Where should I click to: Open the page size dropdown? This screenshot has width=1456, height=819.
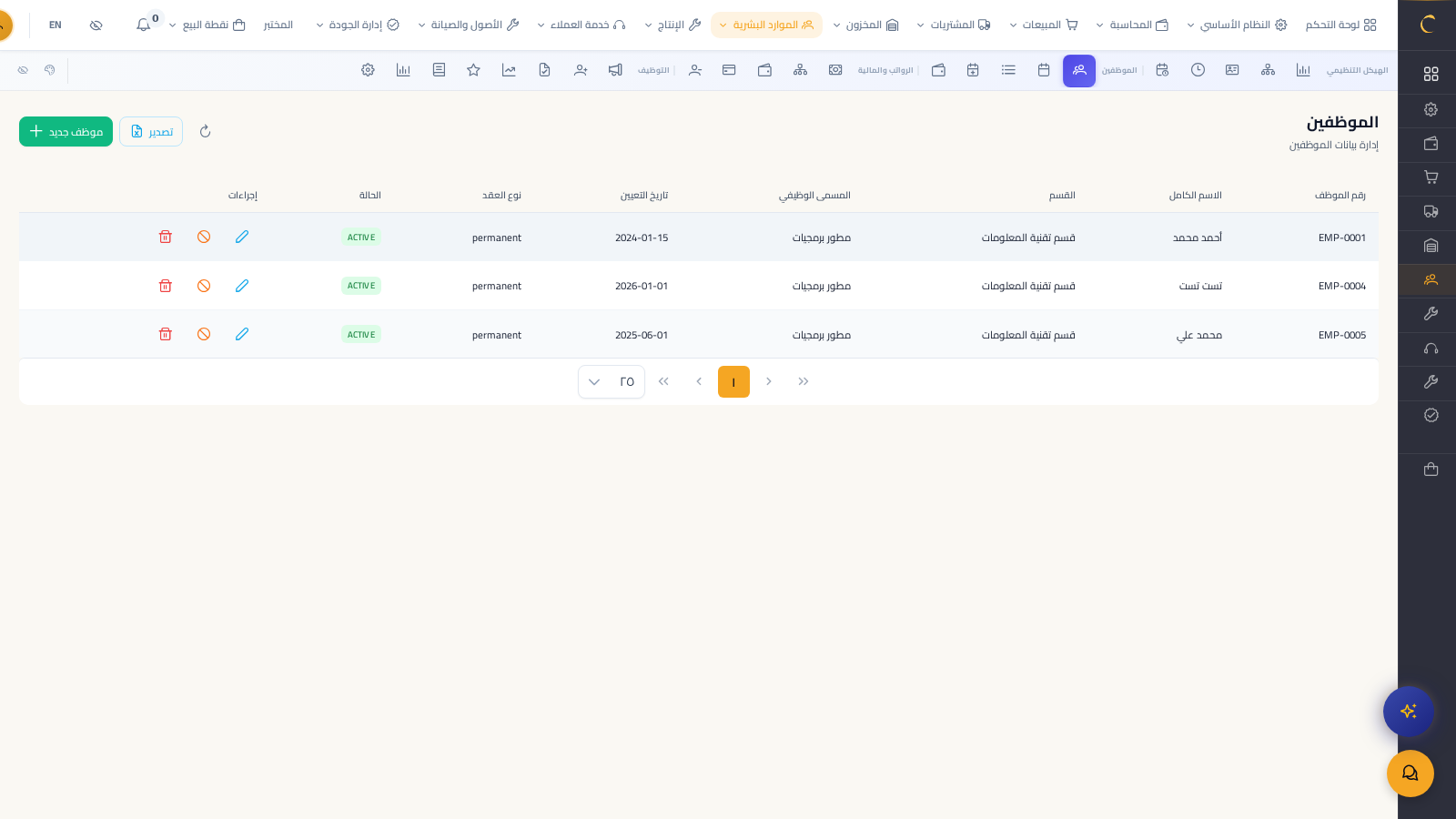[611, 382]
